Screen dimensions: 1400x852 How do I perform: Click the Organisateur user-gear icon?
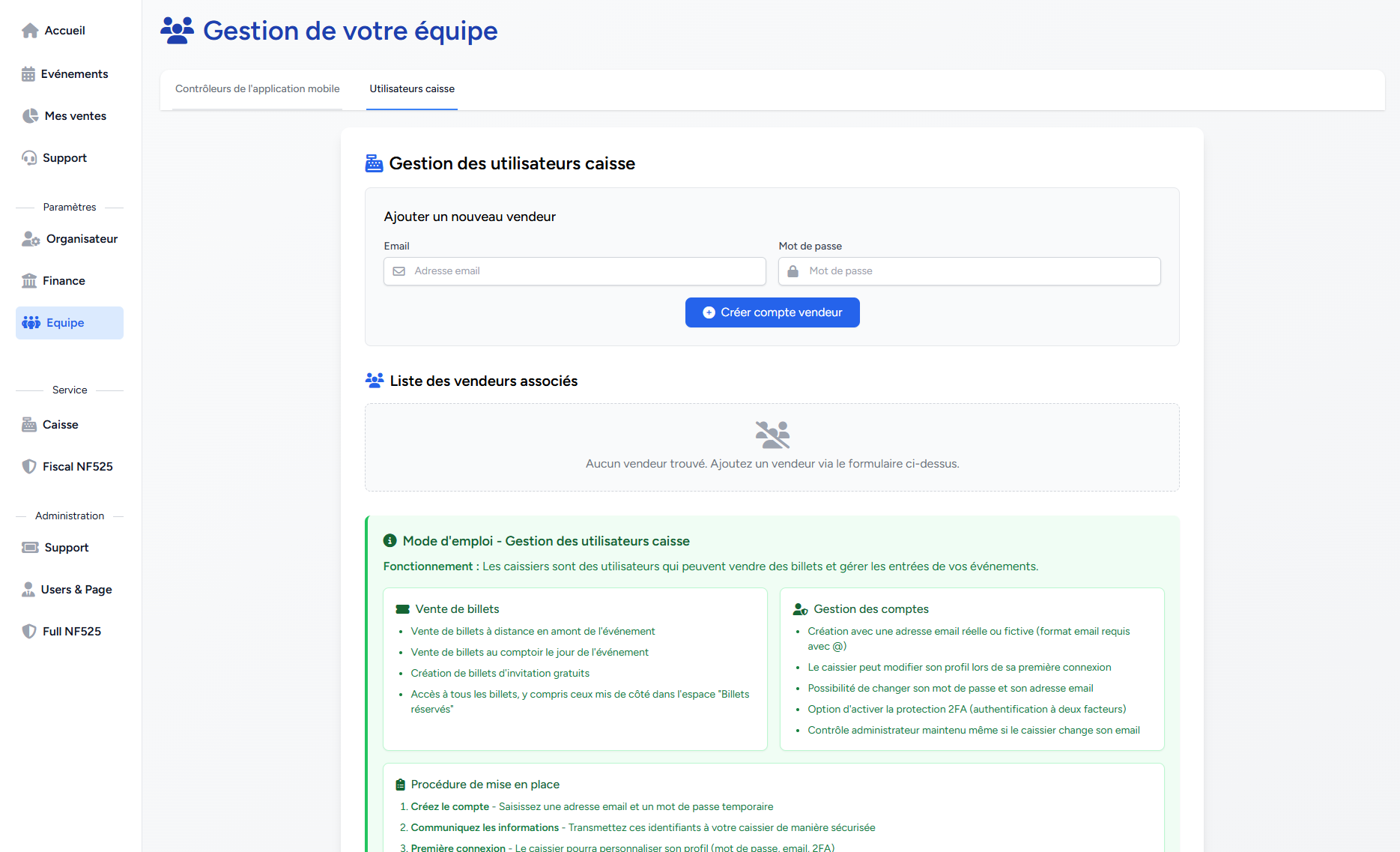pos(31,239)
